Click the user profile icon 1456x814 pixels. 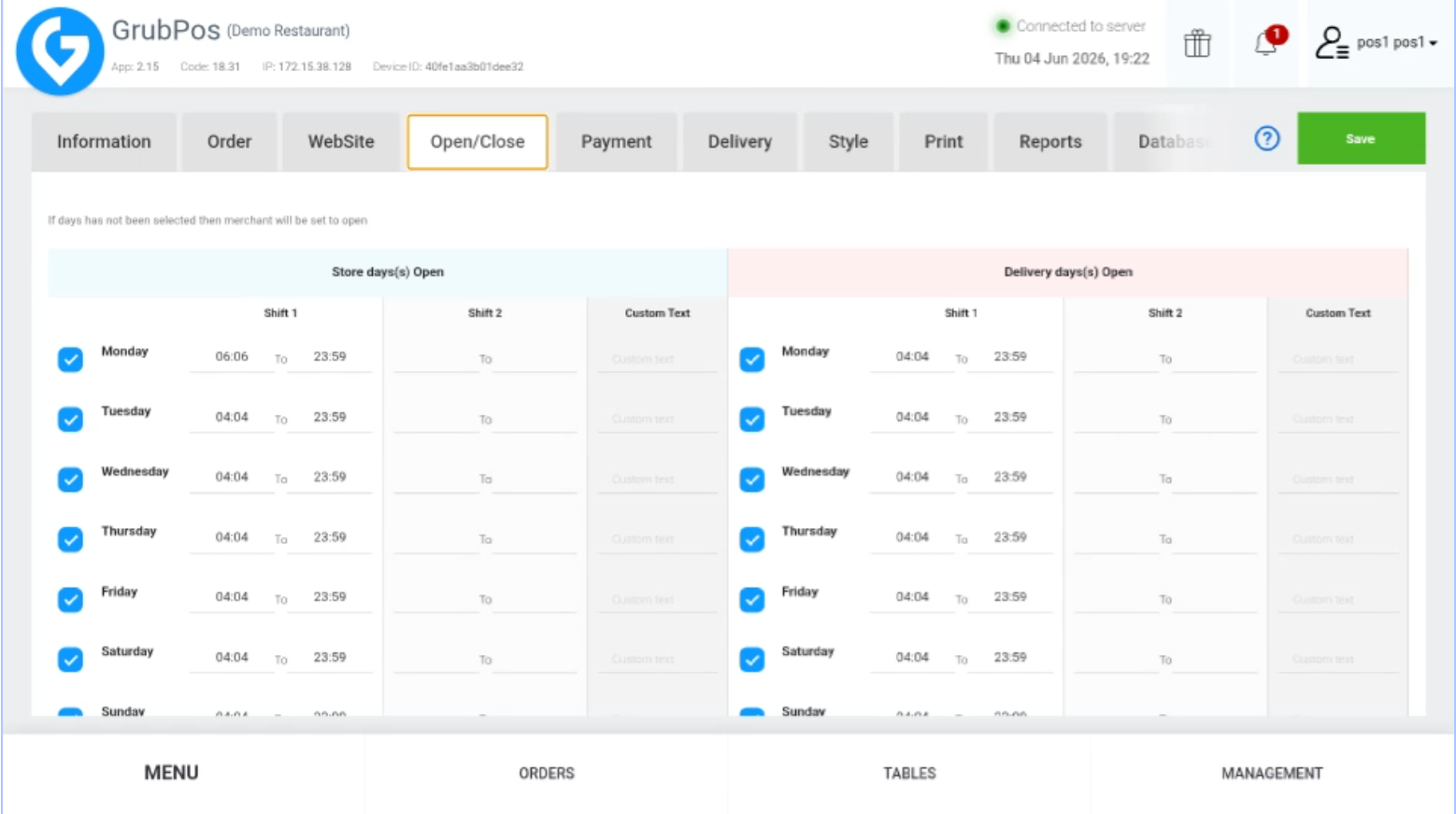[1331, 43]
